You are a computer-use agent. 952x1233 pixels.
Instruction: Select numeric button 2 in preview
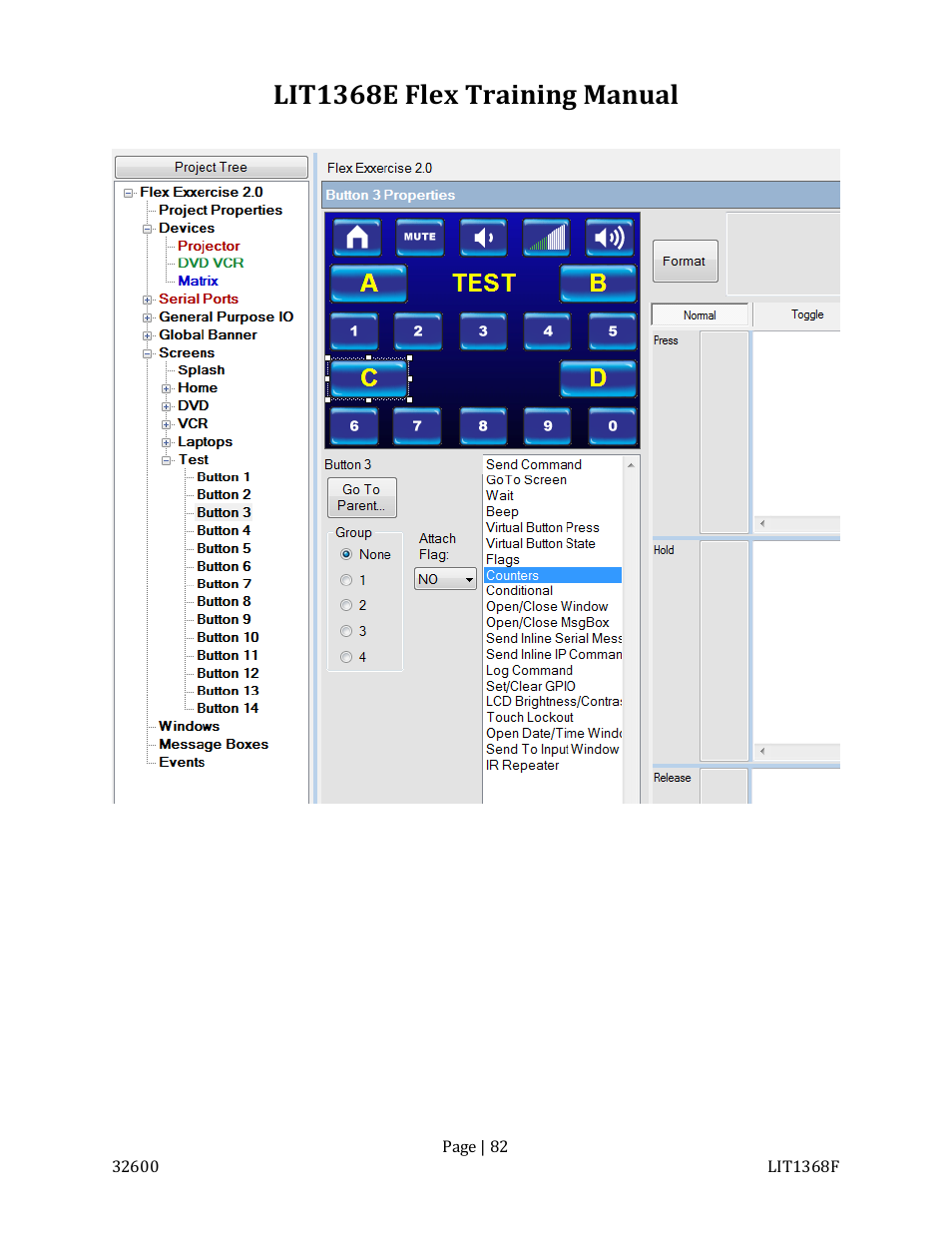(418, 331)
